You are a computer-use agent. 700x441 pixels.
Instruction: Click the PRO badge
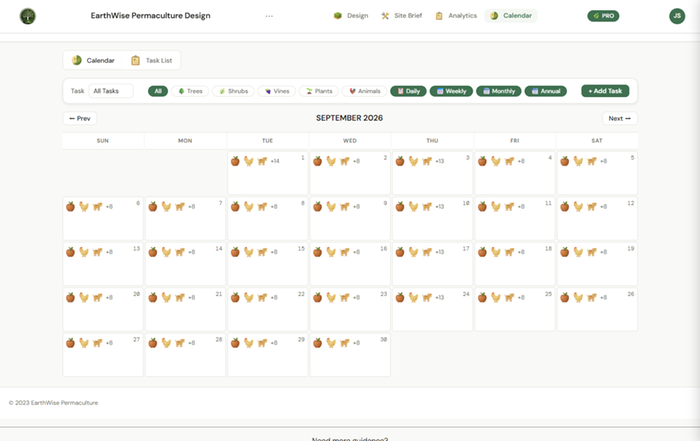point(603,16)
